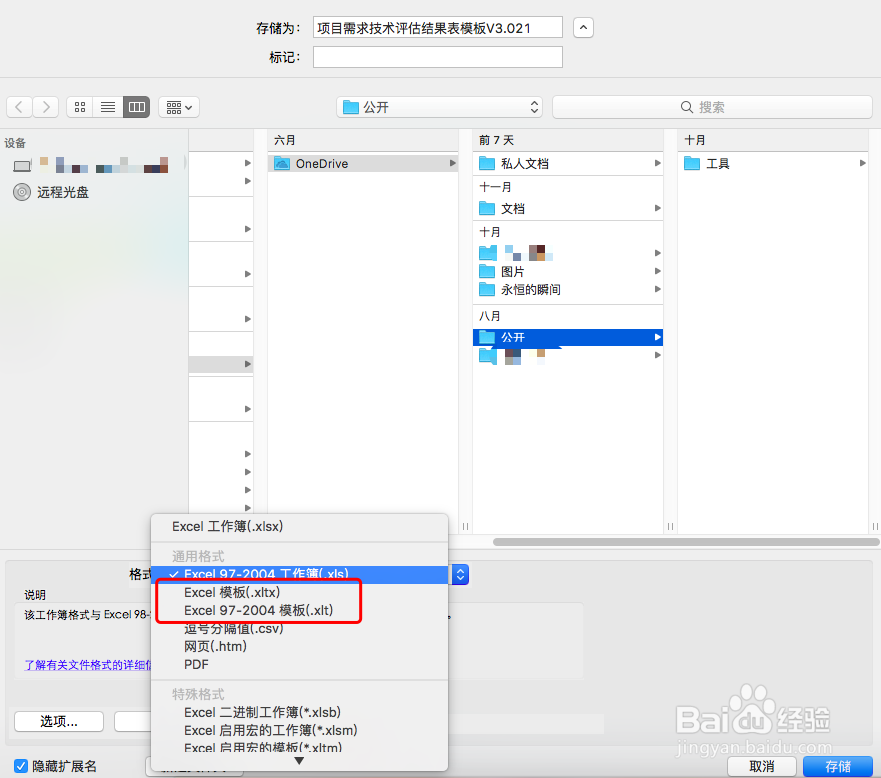
Task: Expand arrow next to 工具
Action: [862, 163]
